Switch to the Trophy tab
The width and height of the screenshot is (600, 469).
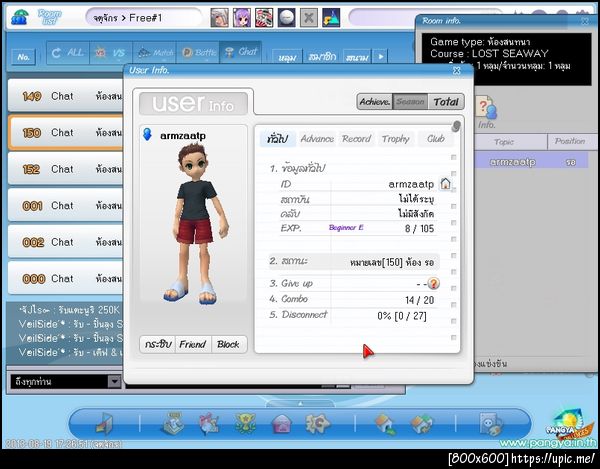tap(395, 139)
